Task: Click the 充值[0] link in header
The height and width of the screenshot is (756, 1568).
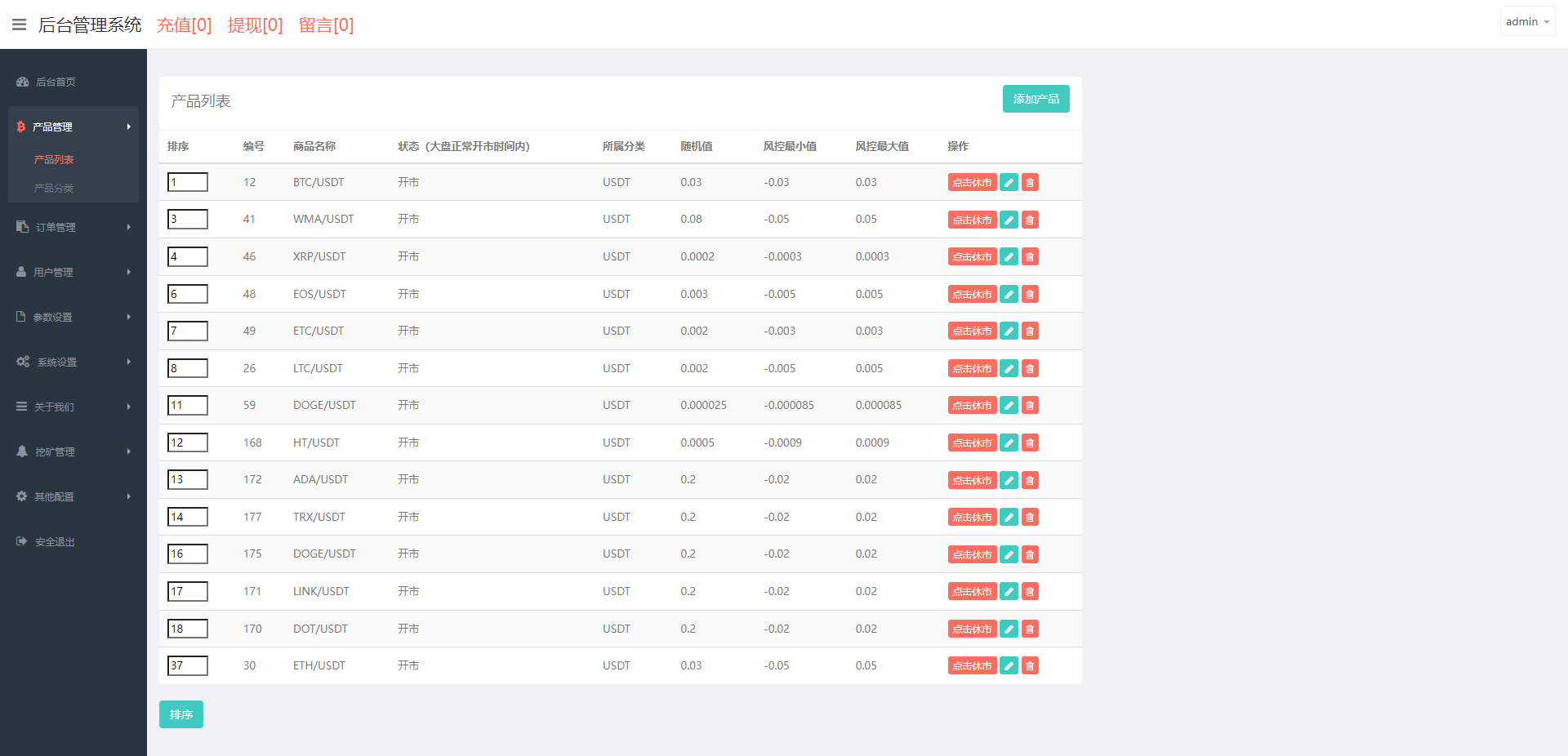Action: 184,25
